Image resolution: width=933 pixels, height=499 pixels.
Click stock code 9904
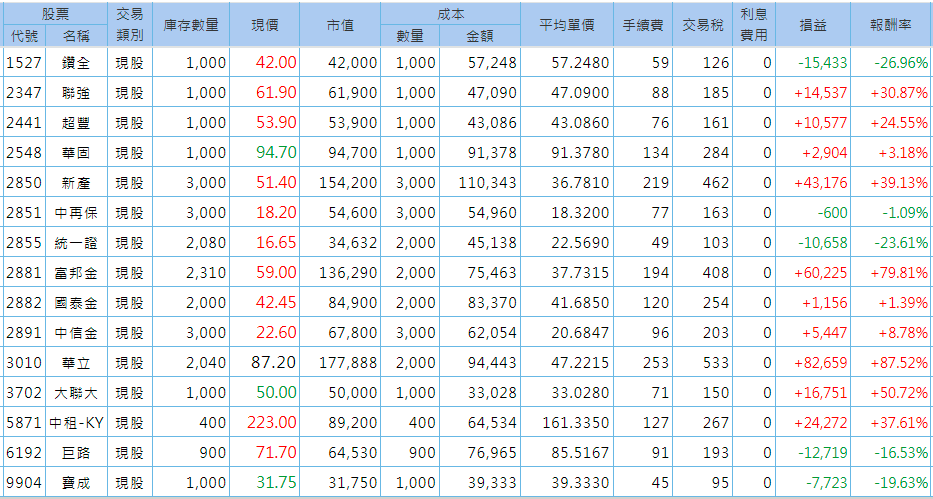pos(24,483)
